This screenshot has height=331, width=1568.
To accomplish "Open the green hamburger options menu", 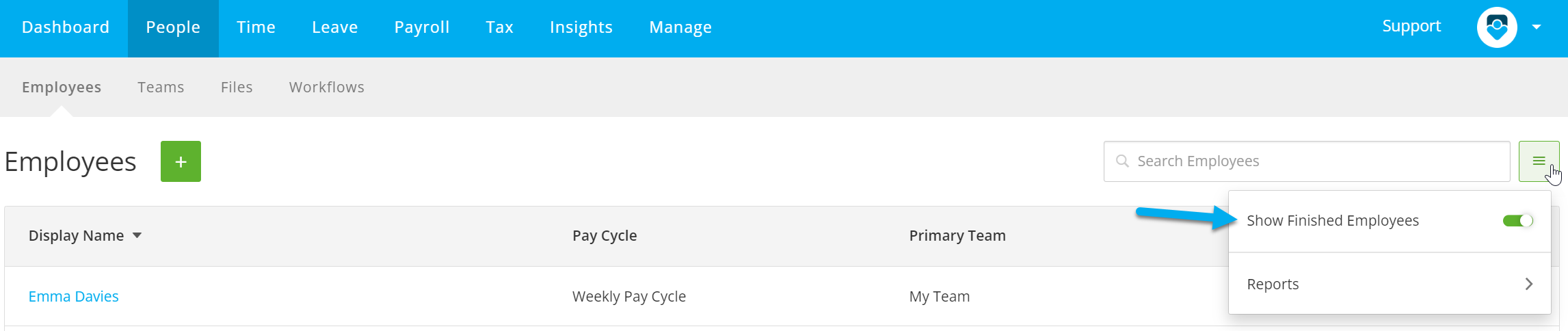I will point(1539,161).
